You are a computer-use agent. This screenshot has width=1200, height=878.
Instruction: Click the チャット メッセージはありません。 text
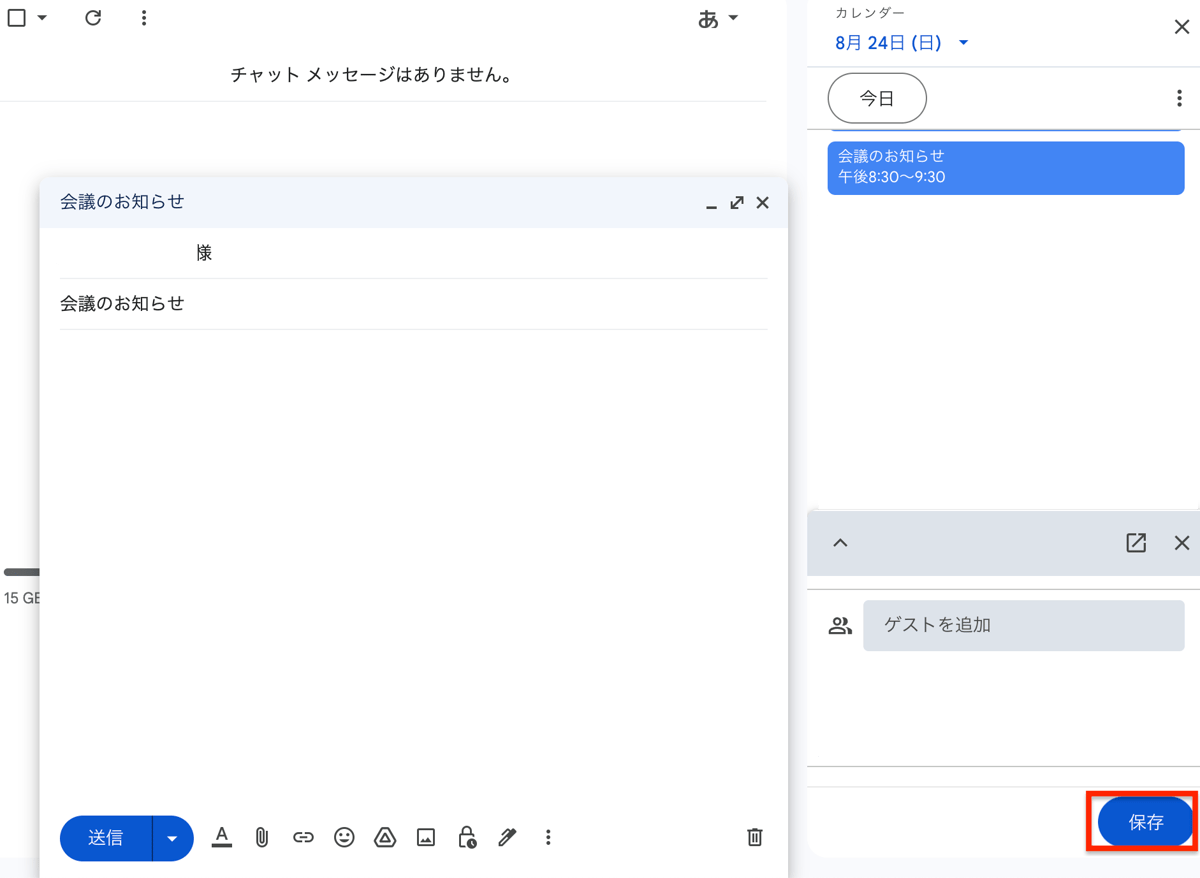point(372,75)
